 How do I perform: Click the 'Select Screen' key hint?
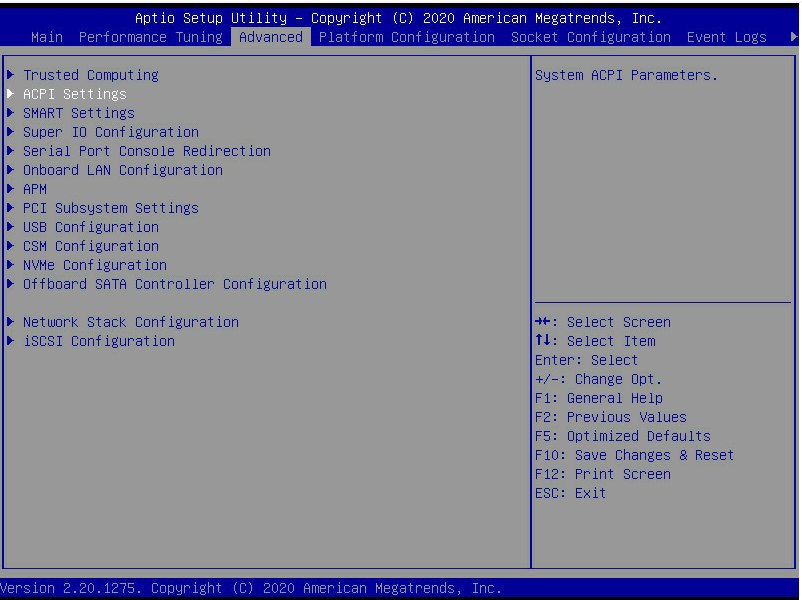[603, 322]
